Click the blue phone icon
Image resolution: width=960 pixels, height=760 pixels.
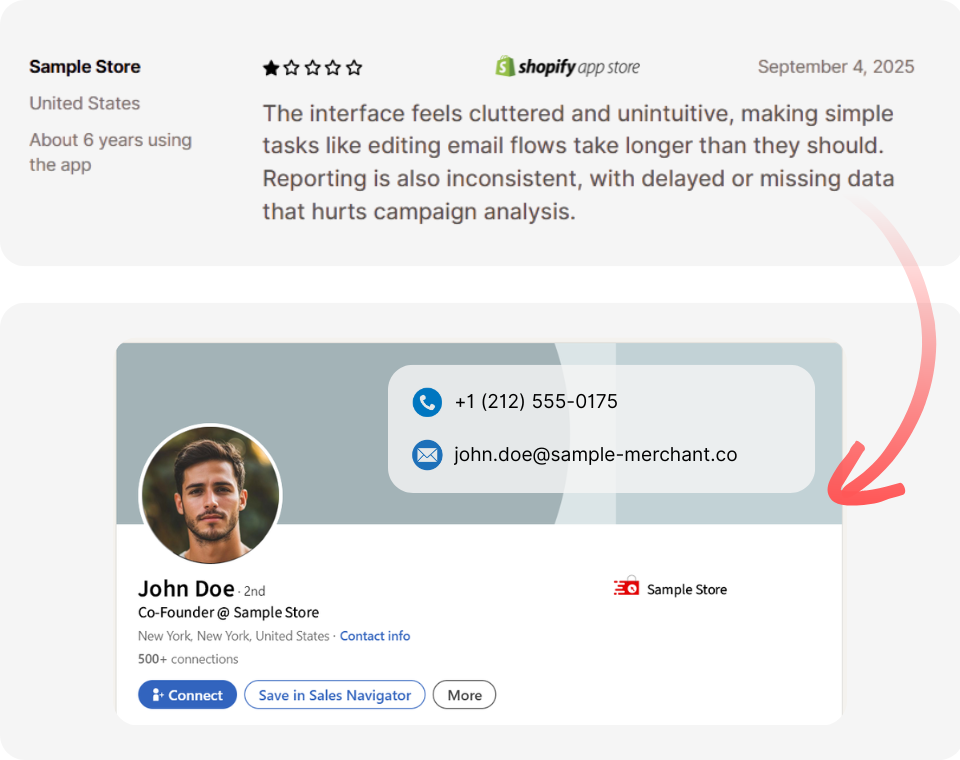pos(427,402)
